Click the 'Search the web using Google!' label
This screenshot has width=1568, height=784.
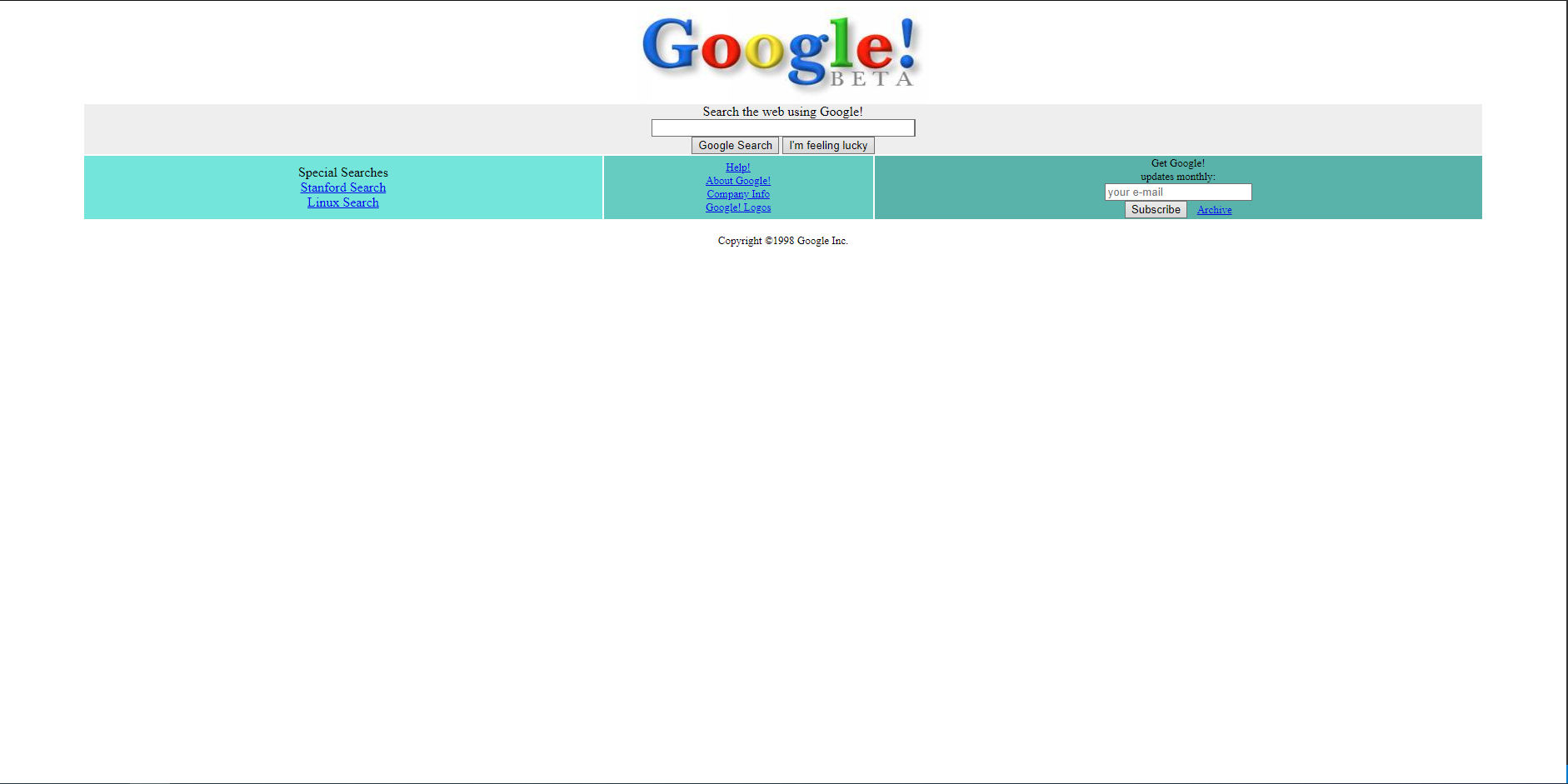(x=782, y=111)
